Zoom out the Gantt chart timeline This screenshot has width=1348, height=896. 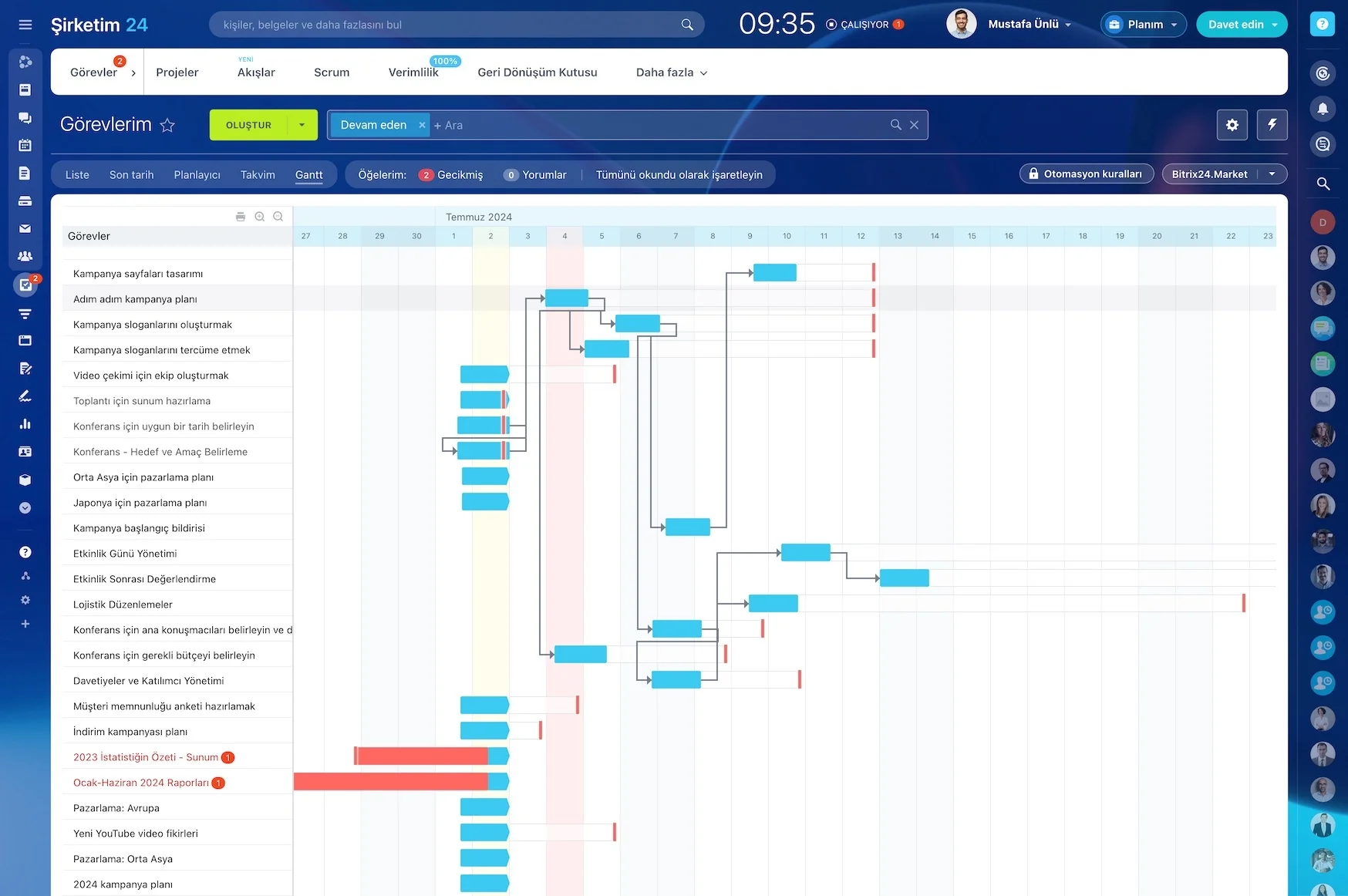coord(278,217)
